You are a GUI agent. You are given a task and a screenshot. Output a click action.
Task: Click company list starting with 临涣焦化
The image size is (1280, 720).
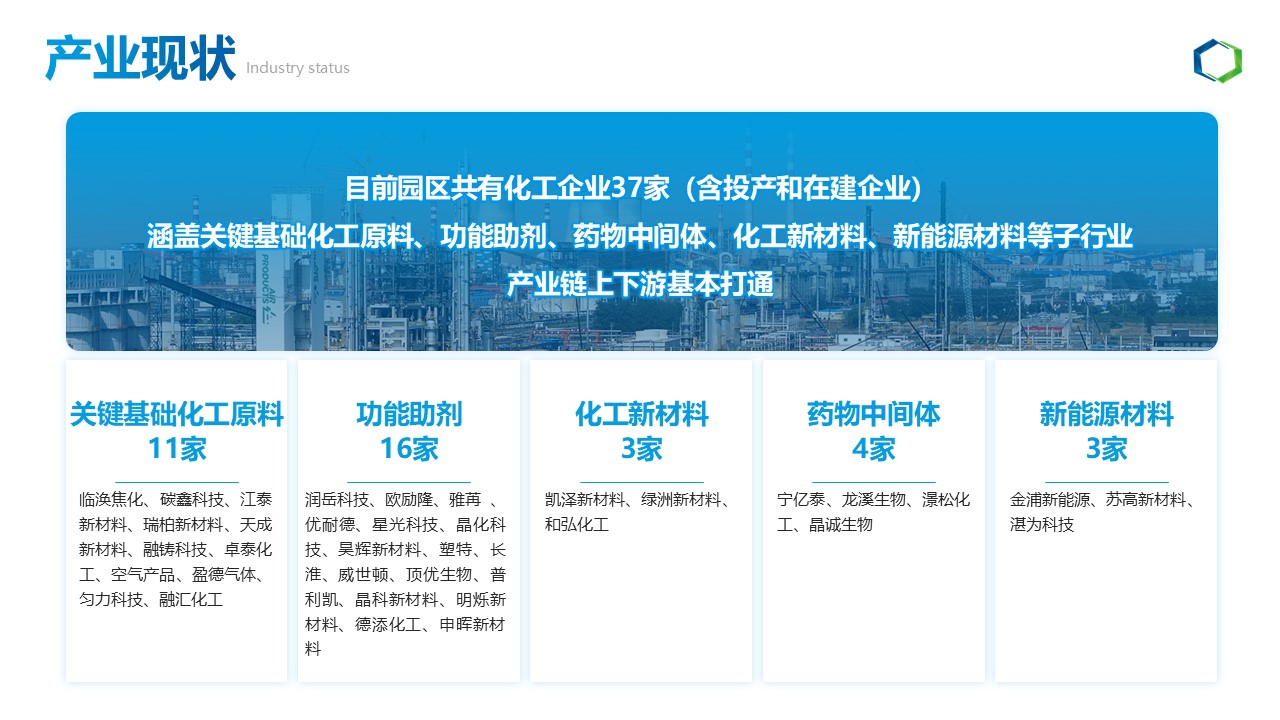(177, 549)
